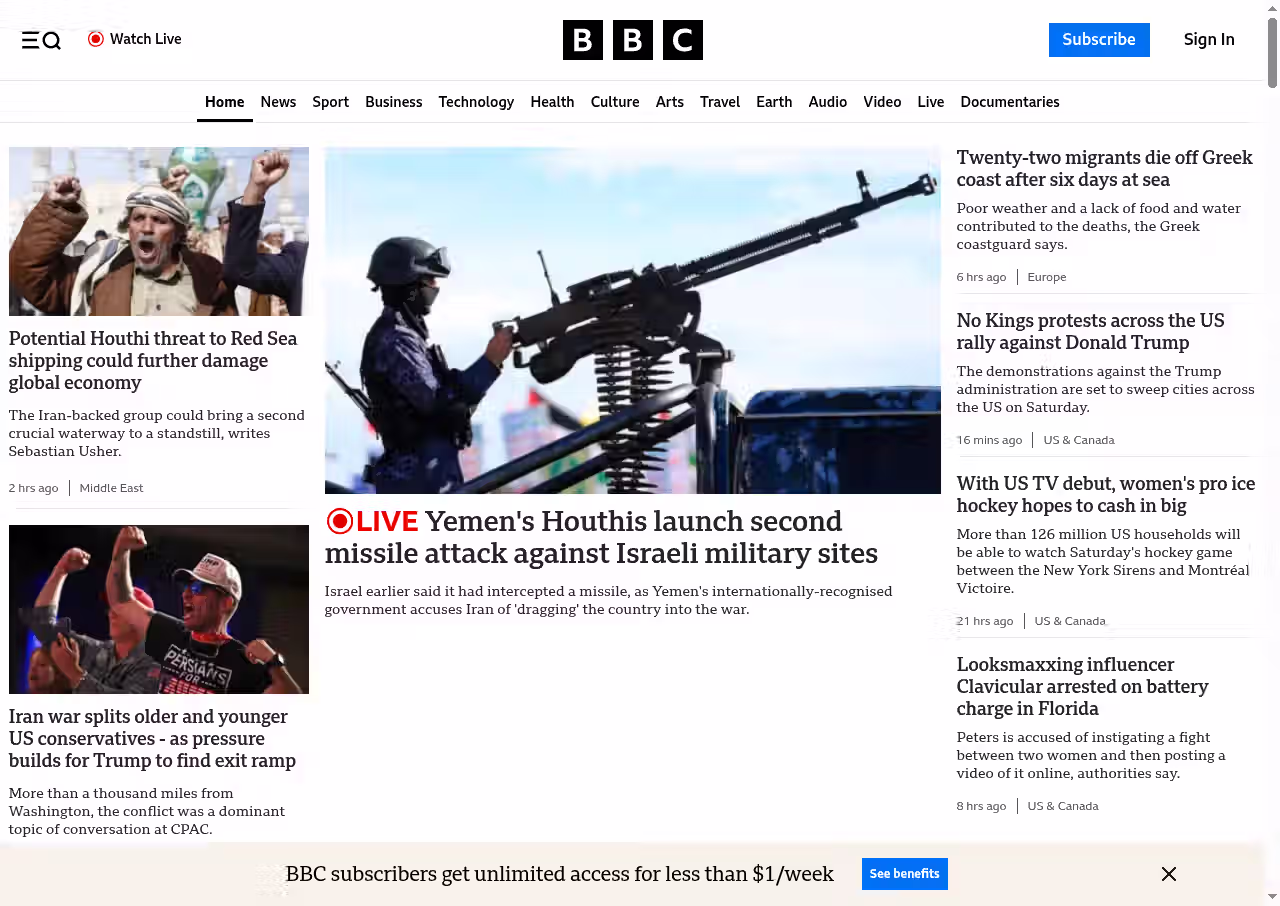Open the menu and search icon
The width and height of the screenshot is (1280, 906).
(41, 40)
